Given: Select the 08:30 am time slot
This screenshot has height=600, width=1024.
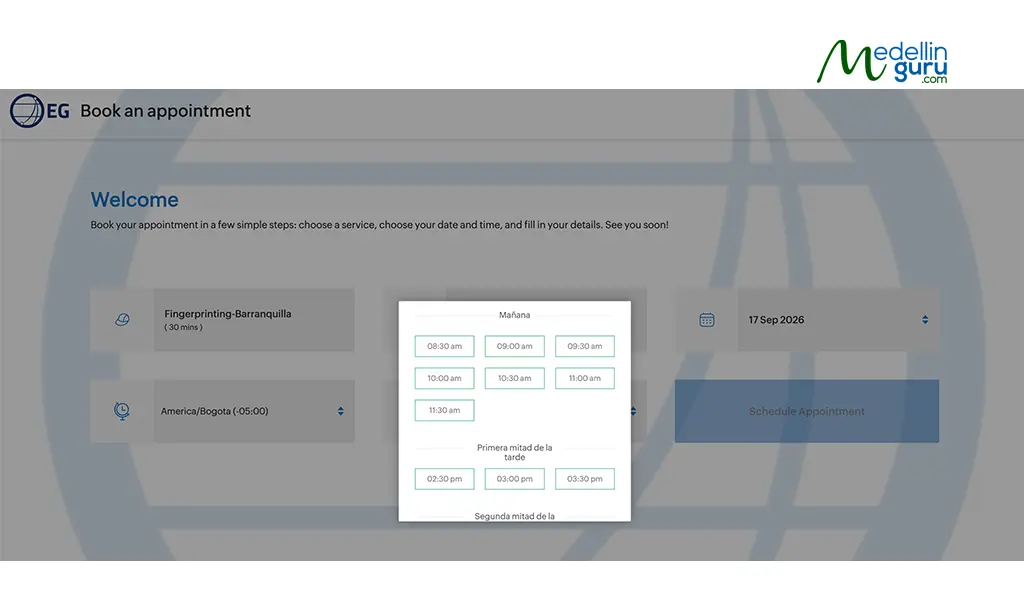Looking at the screenshot, I should [x=444, y=346].
